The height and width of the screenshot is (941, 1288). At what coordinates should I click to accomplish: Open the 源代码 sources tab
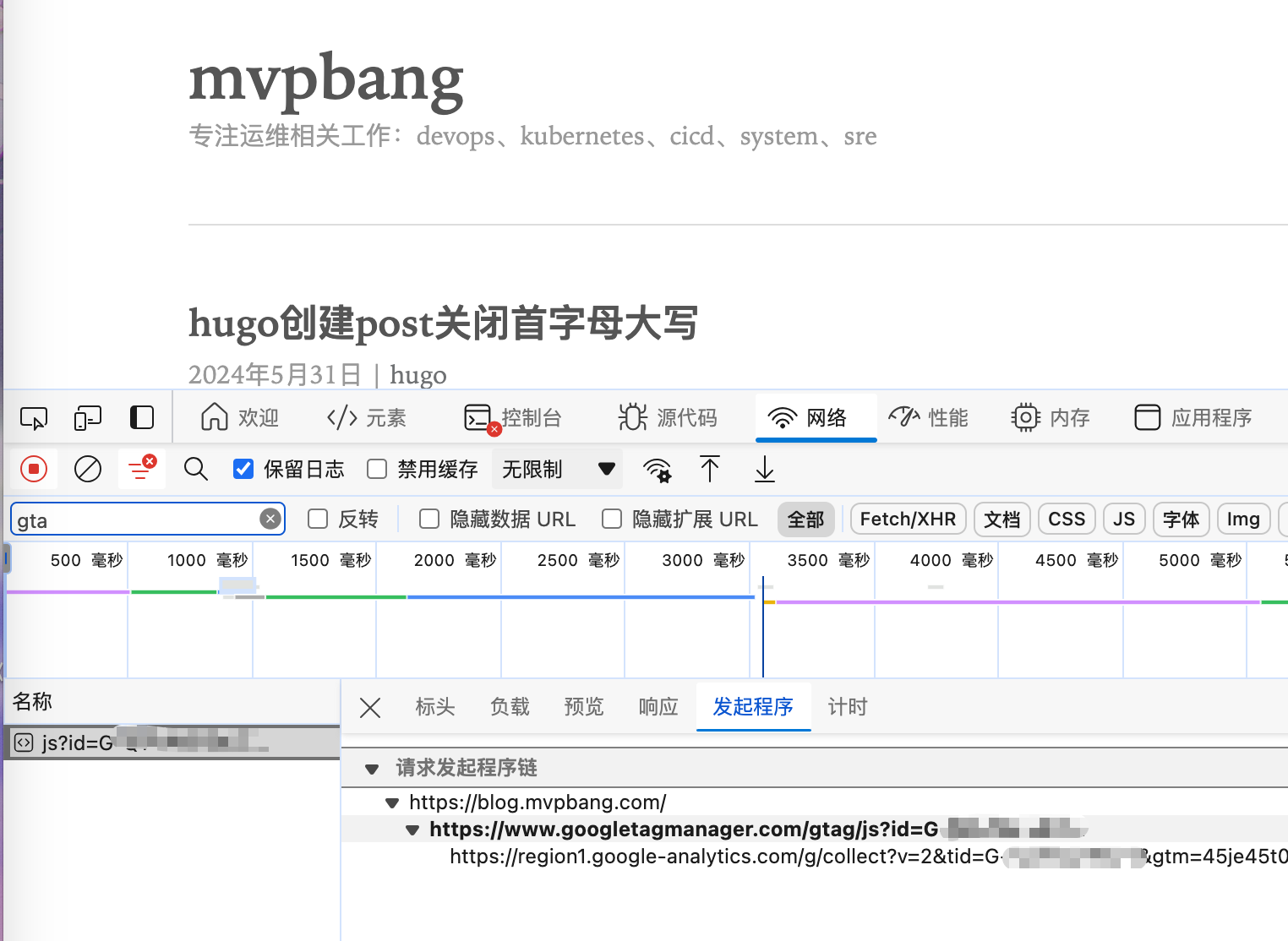(x=668, y=417)
